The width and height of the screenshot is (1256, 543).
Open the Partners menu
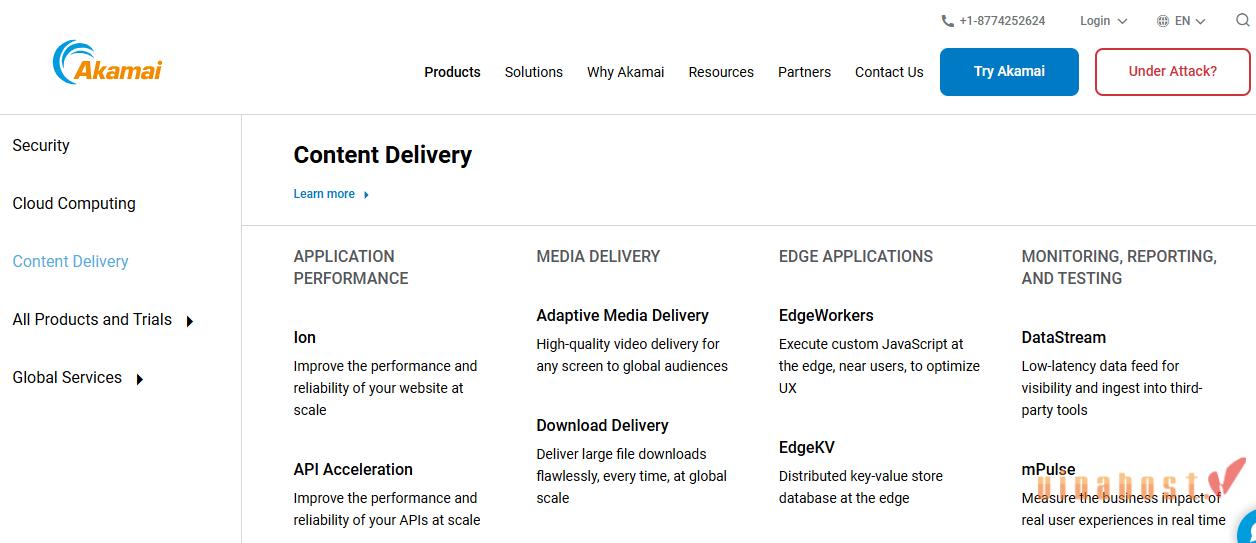coord(804,72)
